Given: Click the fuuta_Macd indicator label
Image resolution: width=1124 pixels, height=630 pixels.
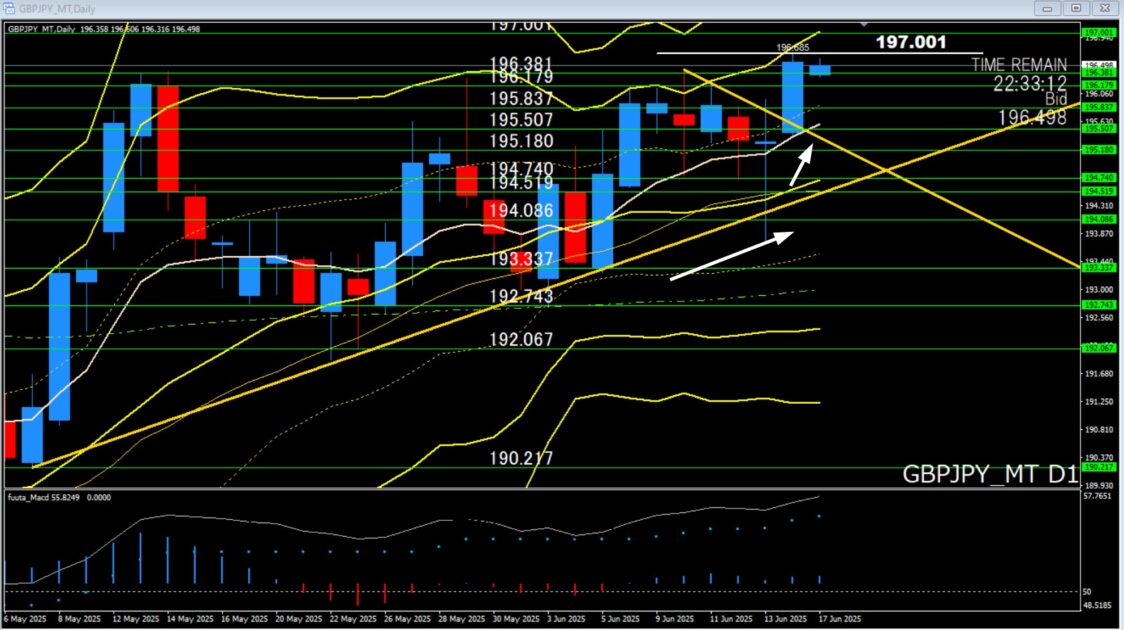Looking at the screenshot, I should [30, 497].
